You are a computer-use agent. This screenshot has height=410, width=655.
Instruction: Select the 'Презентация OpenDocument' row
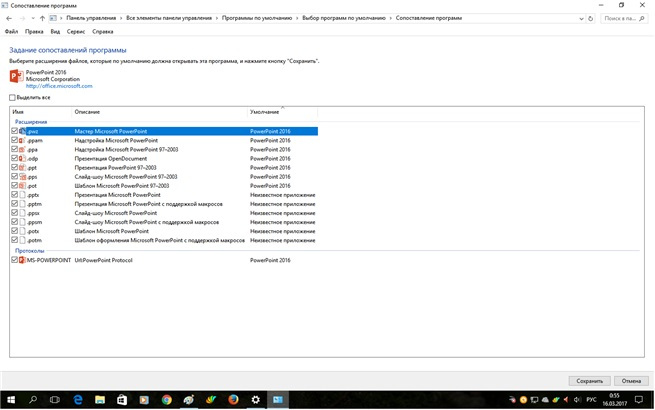(x=163, y=159)
